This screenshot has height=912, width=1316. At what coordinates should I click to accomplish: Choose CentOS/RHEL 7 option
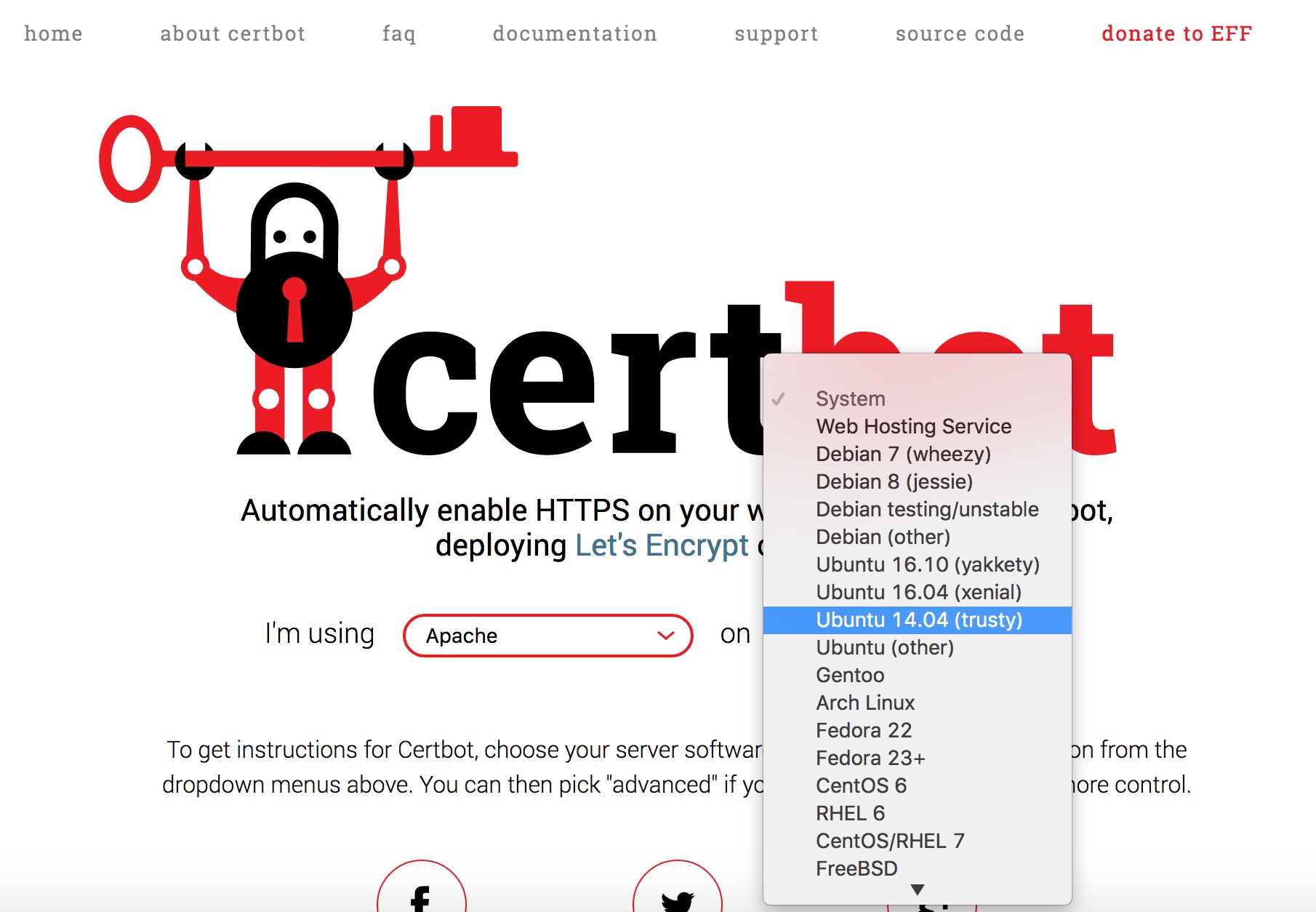[918, 841]
